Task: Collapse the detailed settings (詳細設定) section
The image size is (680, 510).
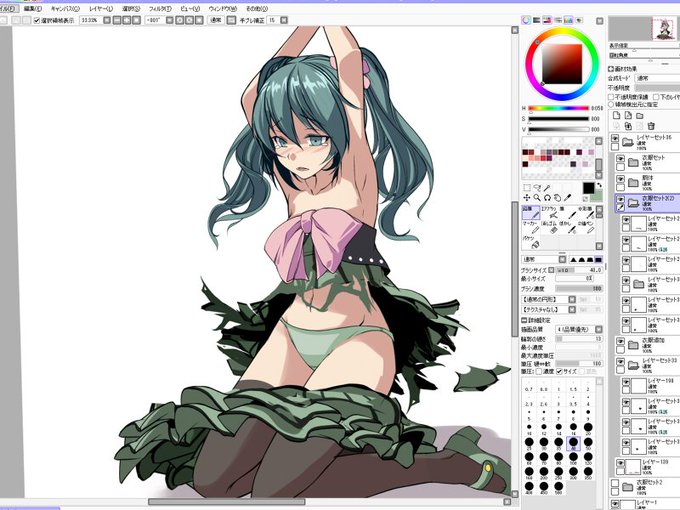Action: click(x=524, y=320)
